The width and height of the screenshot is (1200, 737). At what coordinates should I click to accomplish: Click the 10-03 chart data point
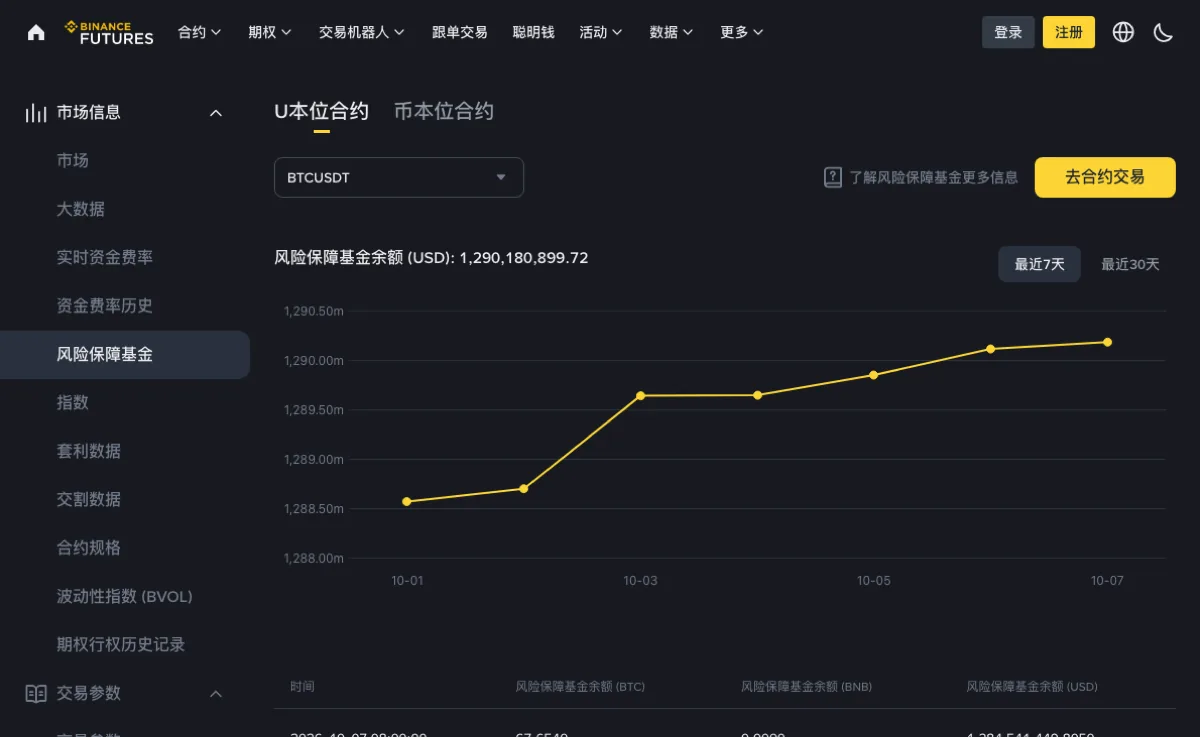pos(640,396)
